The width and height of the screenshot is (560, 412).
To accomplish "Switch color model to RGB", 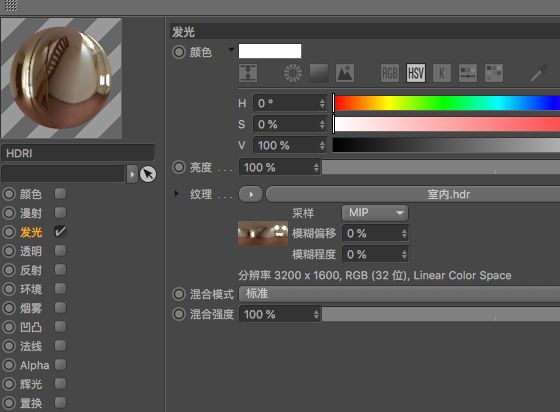I will 390,73.
